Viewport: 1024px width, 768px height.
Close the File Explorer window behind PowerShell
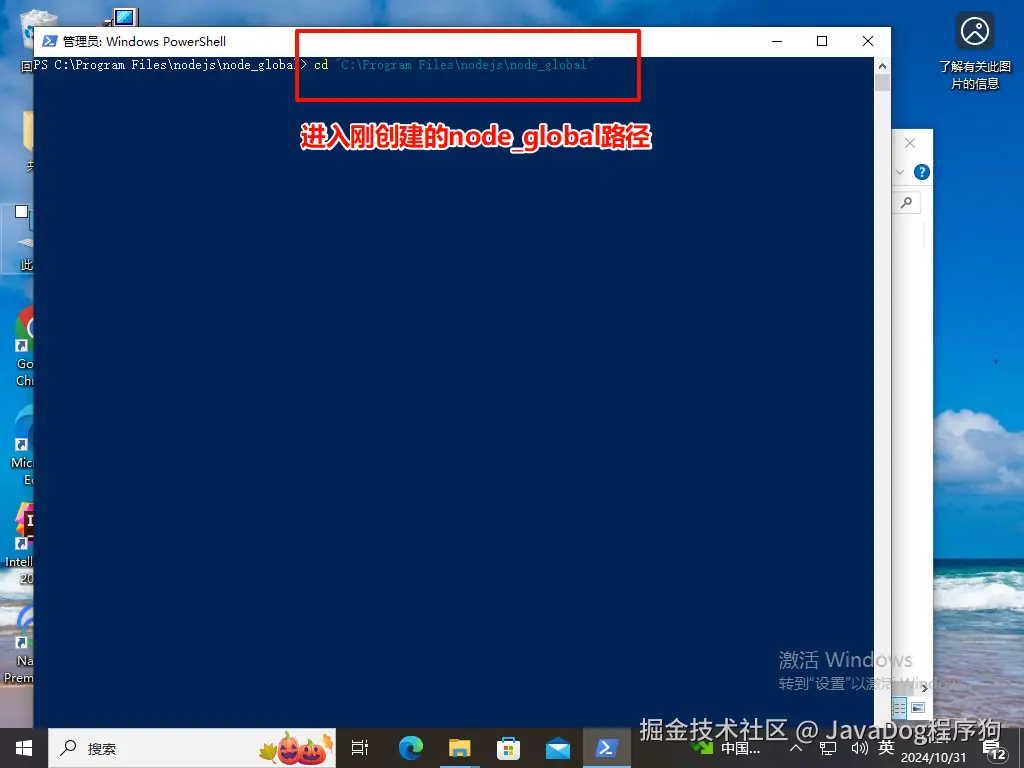(910, 143)
